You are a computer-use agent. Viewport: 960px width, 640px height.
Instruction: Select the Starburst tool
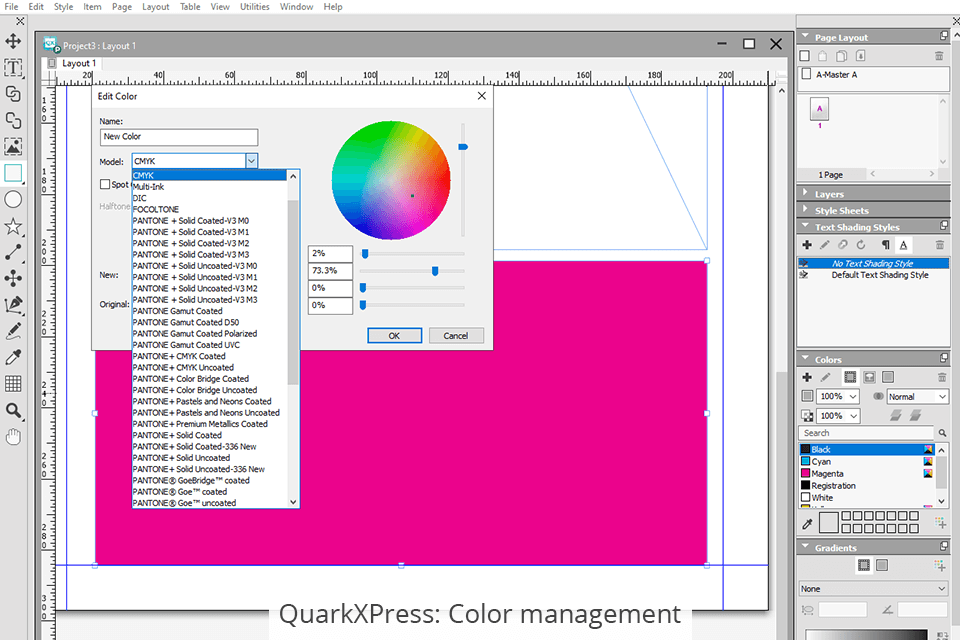(13, 227)
